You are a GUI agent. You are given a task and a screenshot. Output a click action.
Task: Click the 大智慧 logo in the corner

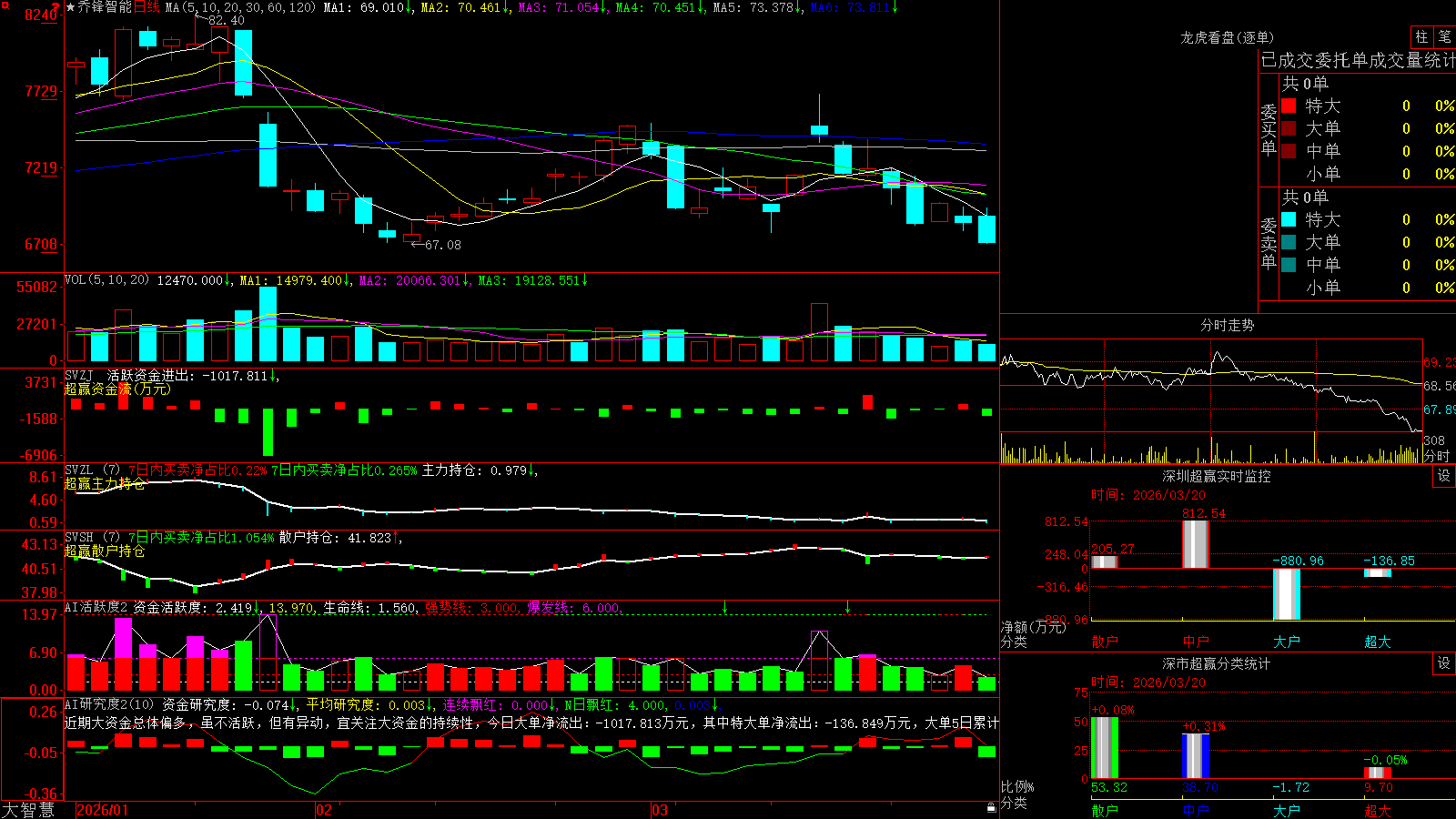pos(28,810)
